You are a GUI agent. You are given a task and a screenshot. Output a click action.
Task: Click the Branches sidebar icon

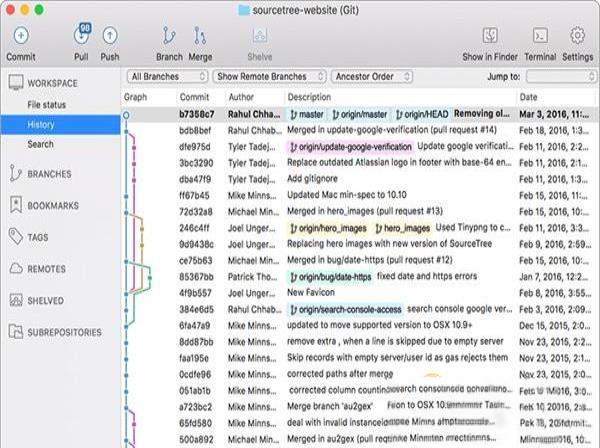pyautogui.click(x=15, y=173)
